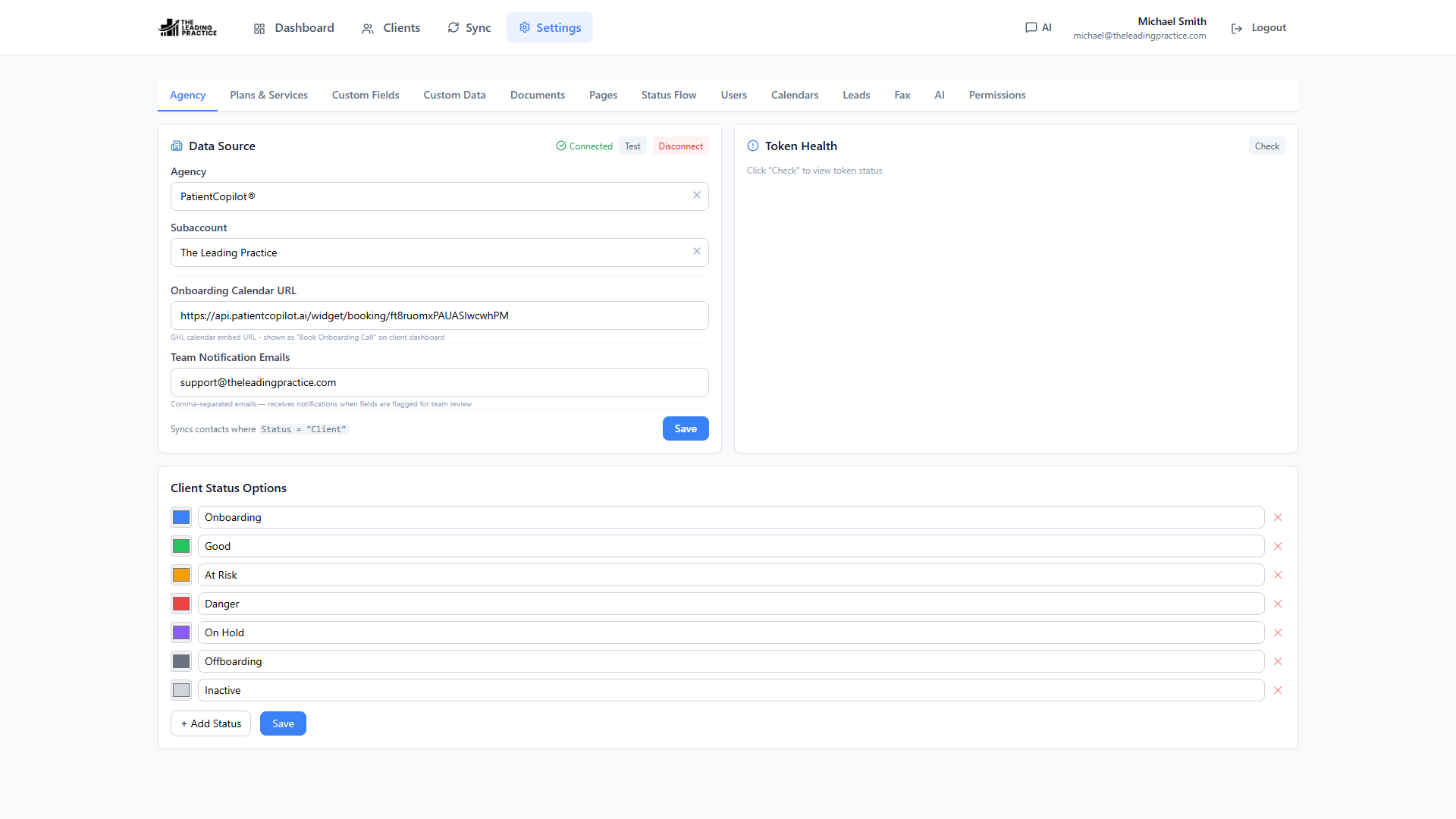The height and width of the screenshot is (819, 1456).
Task: Open the Permissions tab
Action: [x=997, y=95]
